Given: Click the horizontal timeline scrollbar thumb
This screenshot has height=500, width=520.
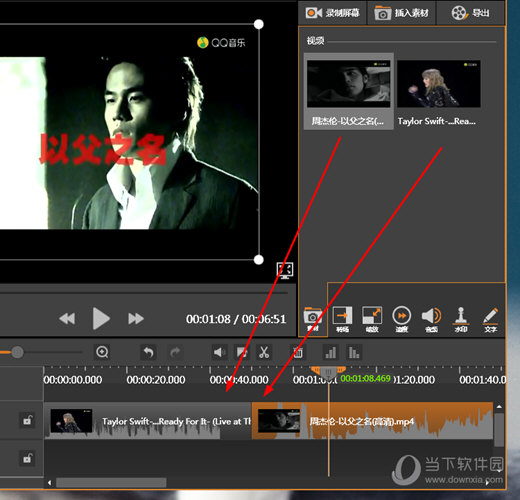Looking at the screenshot, I should point(111,482).
